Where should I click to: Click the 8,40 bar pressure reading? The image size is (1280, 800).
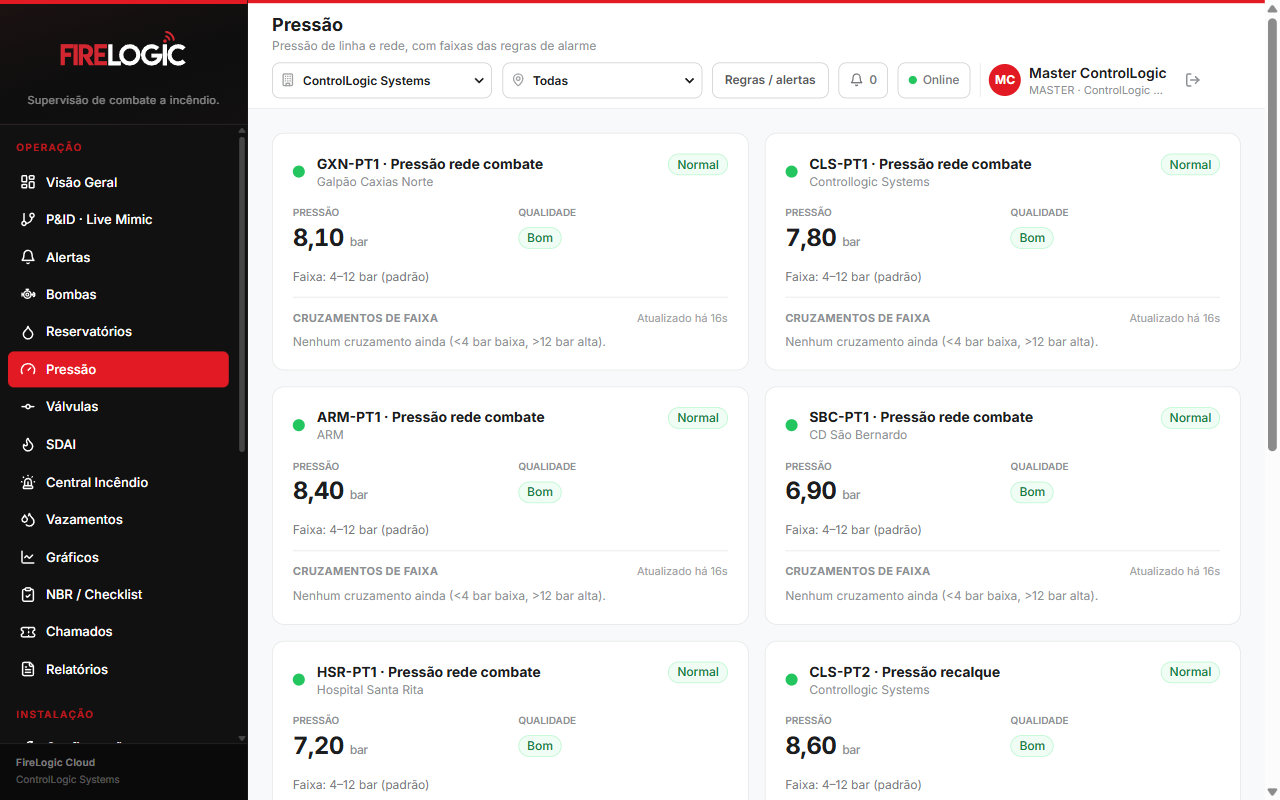tap(330, 492)
